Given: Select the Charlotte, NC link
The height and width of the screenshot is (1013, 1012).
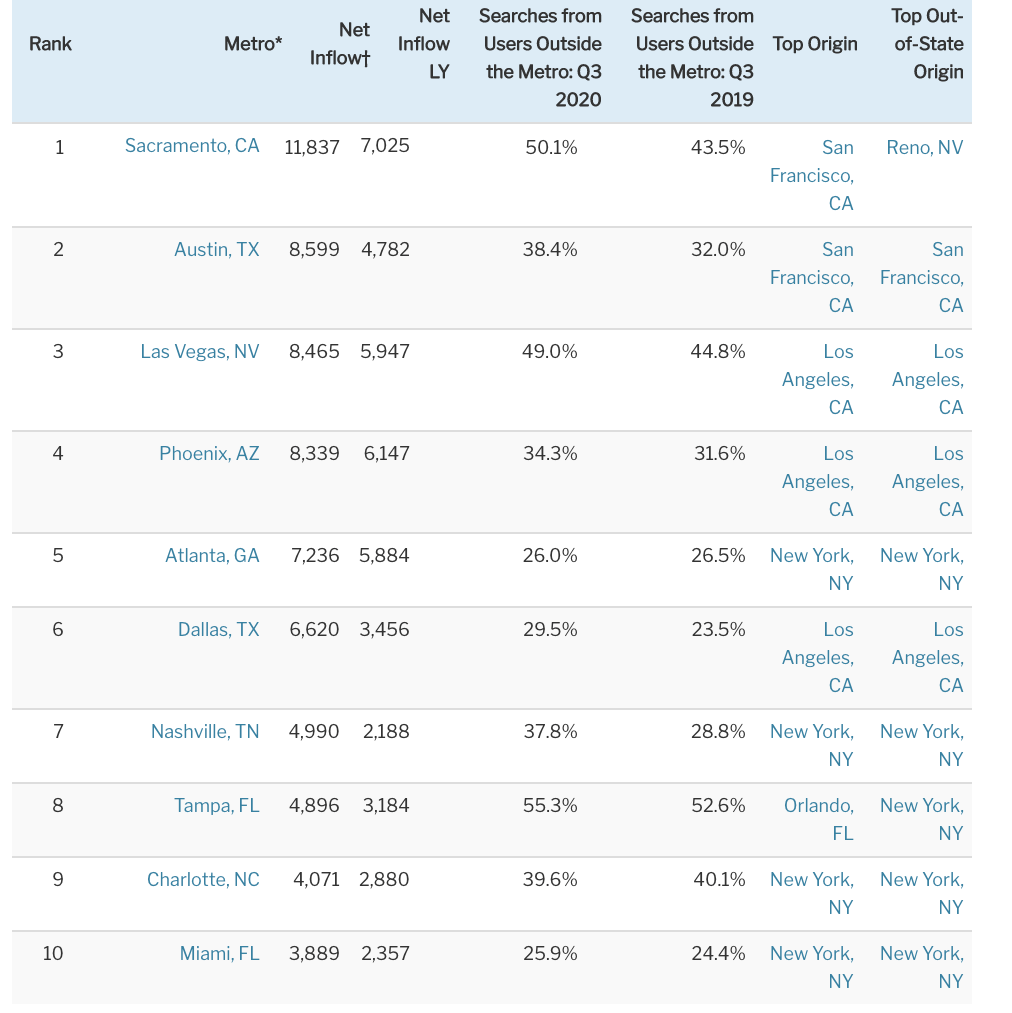Looking at the screenshot, I should click(x=203, y=879).
